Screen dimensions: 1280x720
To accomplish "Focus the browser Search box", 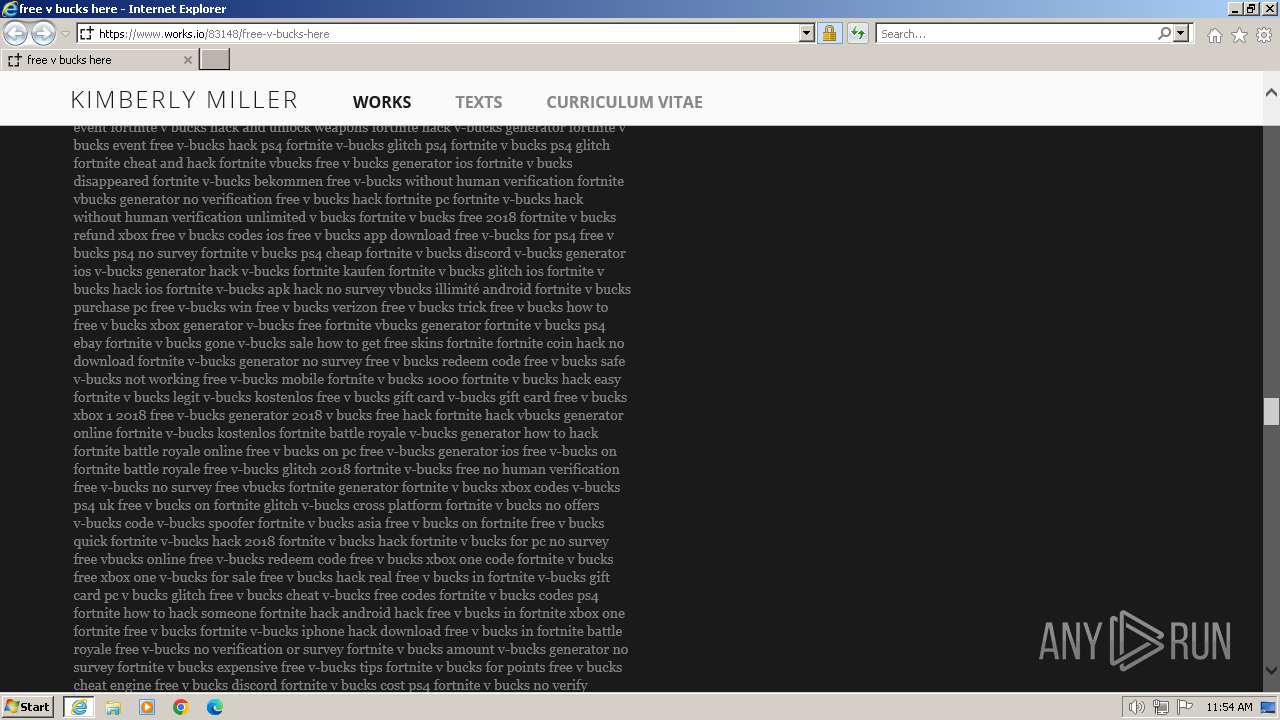I will coord(1015,34).
